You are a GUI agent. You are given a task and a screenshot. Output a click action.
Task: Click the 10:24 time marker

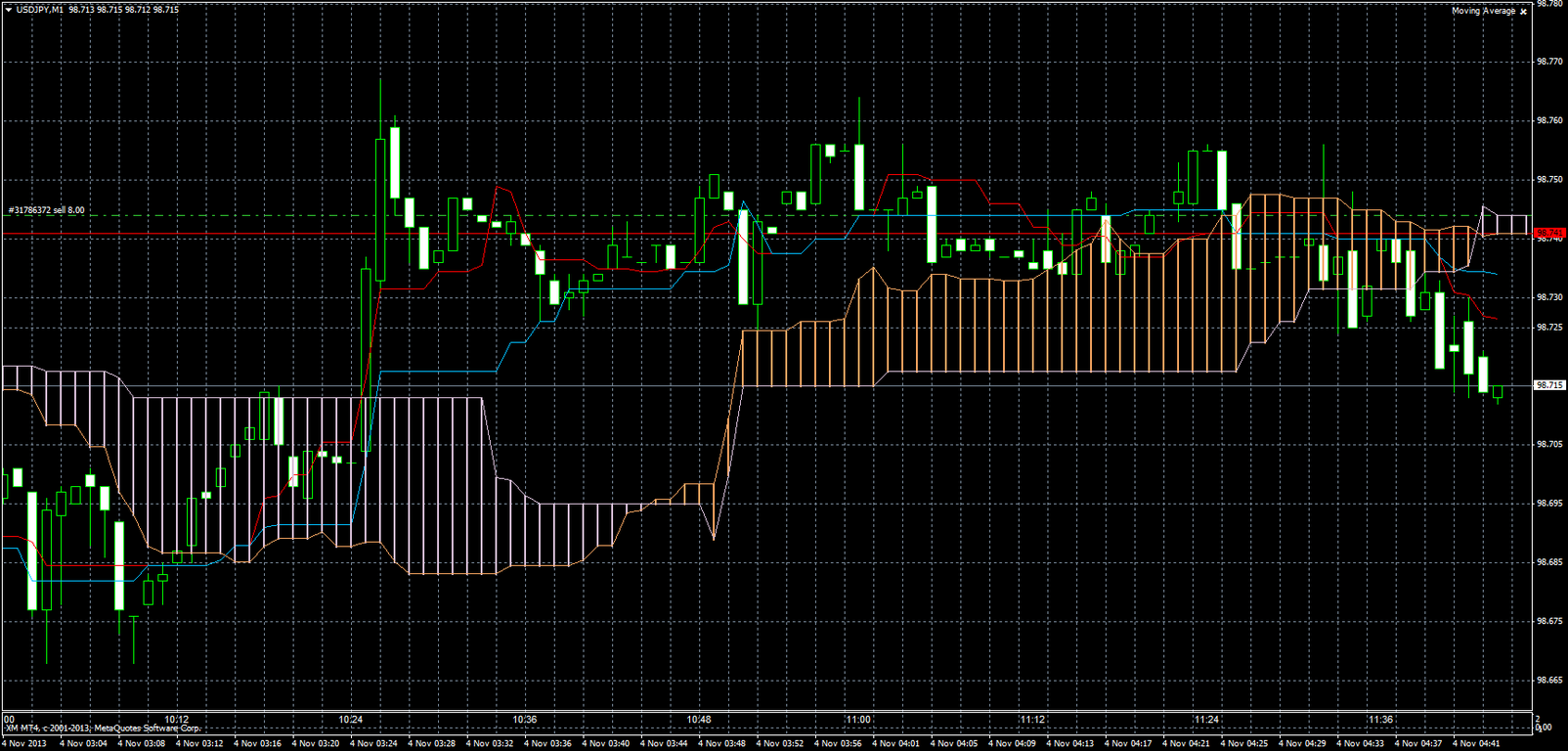(351, 720)
